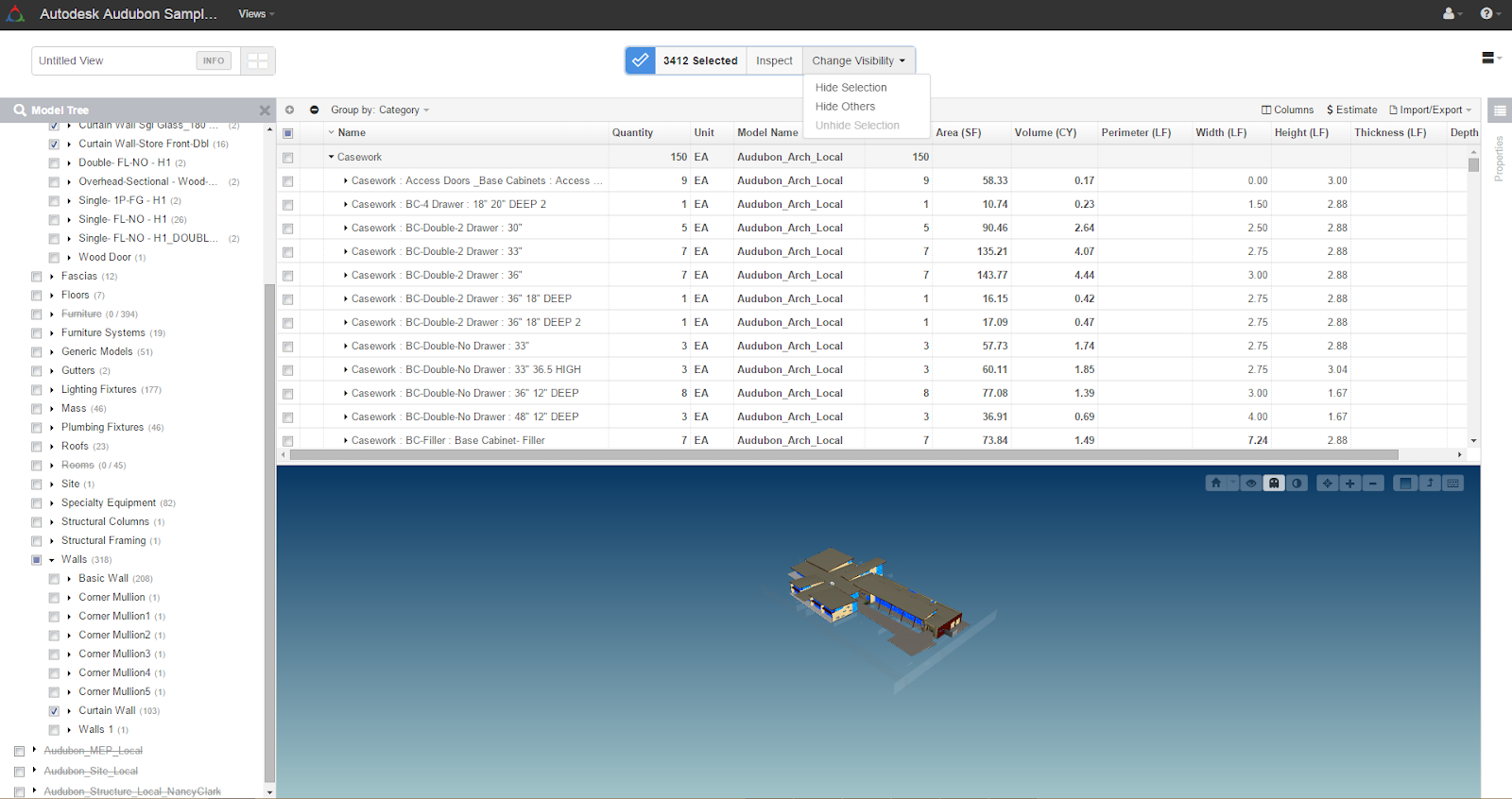This screenshot has width=1512, height=799.
Task: Click the half-circle contrast icon in viewer
Action: coord(1297,483)
